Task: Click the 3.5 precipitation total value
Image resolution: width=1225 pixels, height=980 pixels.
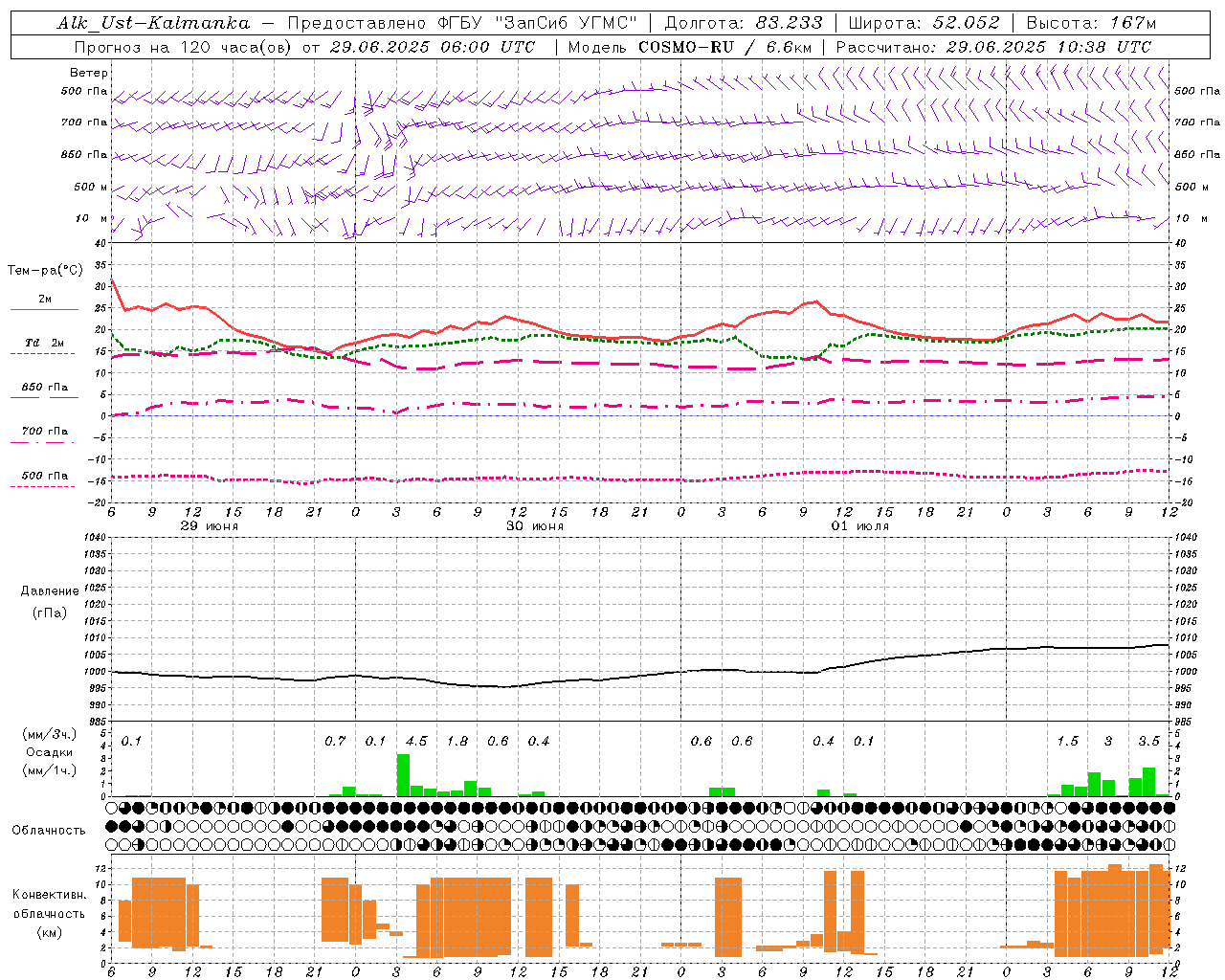Action: point(1148,742)
